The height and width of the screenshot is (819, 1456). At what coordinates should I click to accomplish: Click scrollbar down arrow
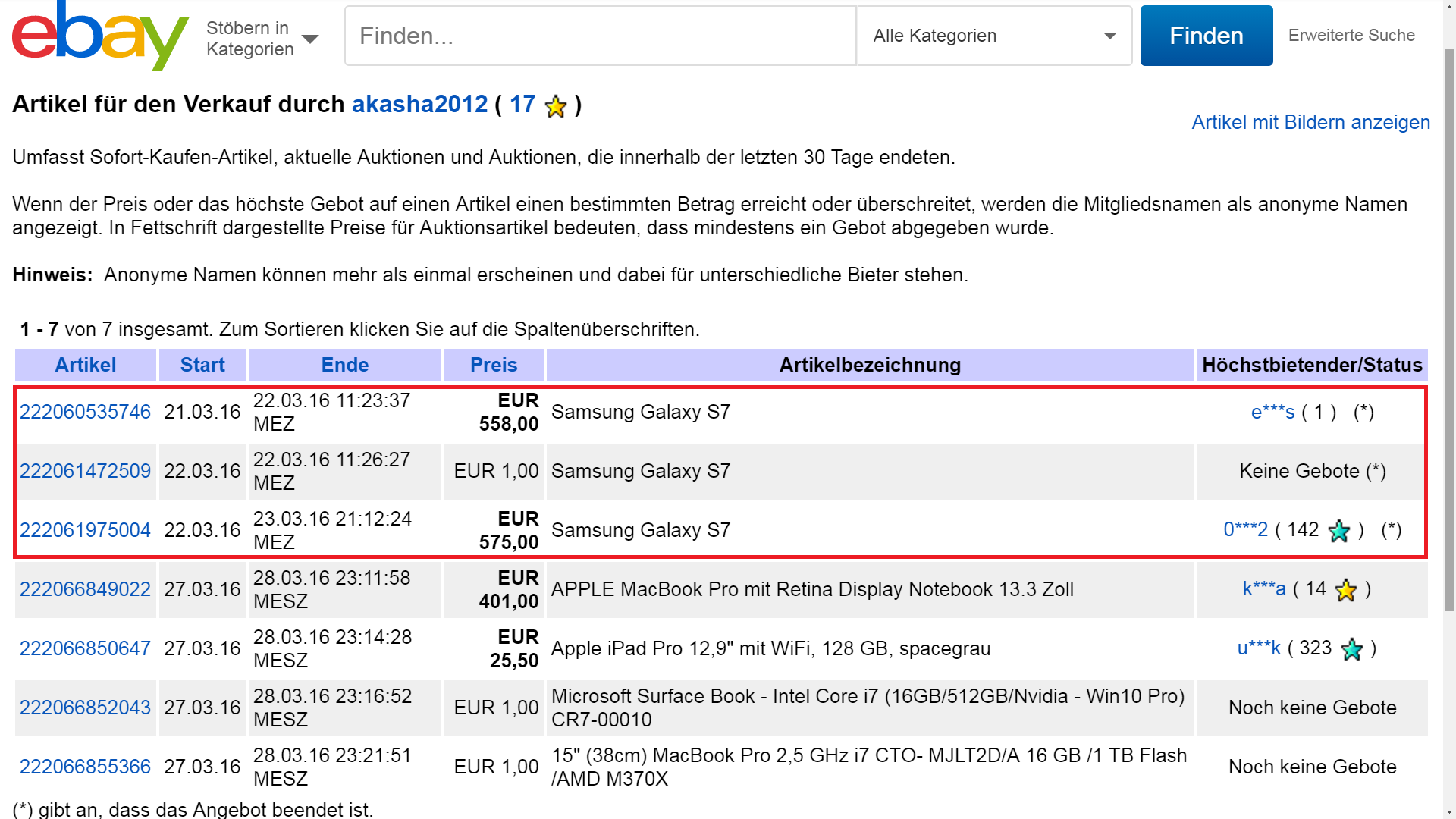click(x=1449, y=812)
